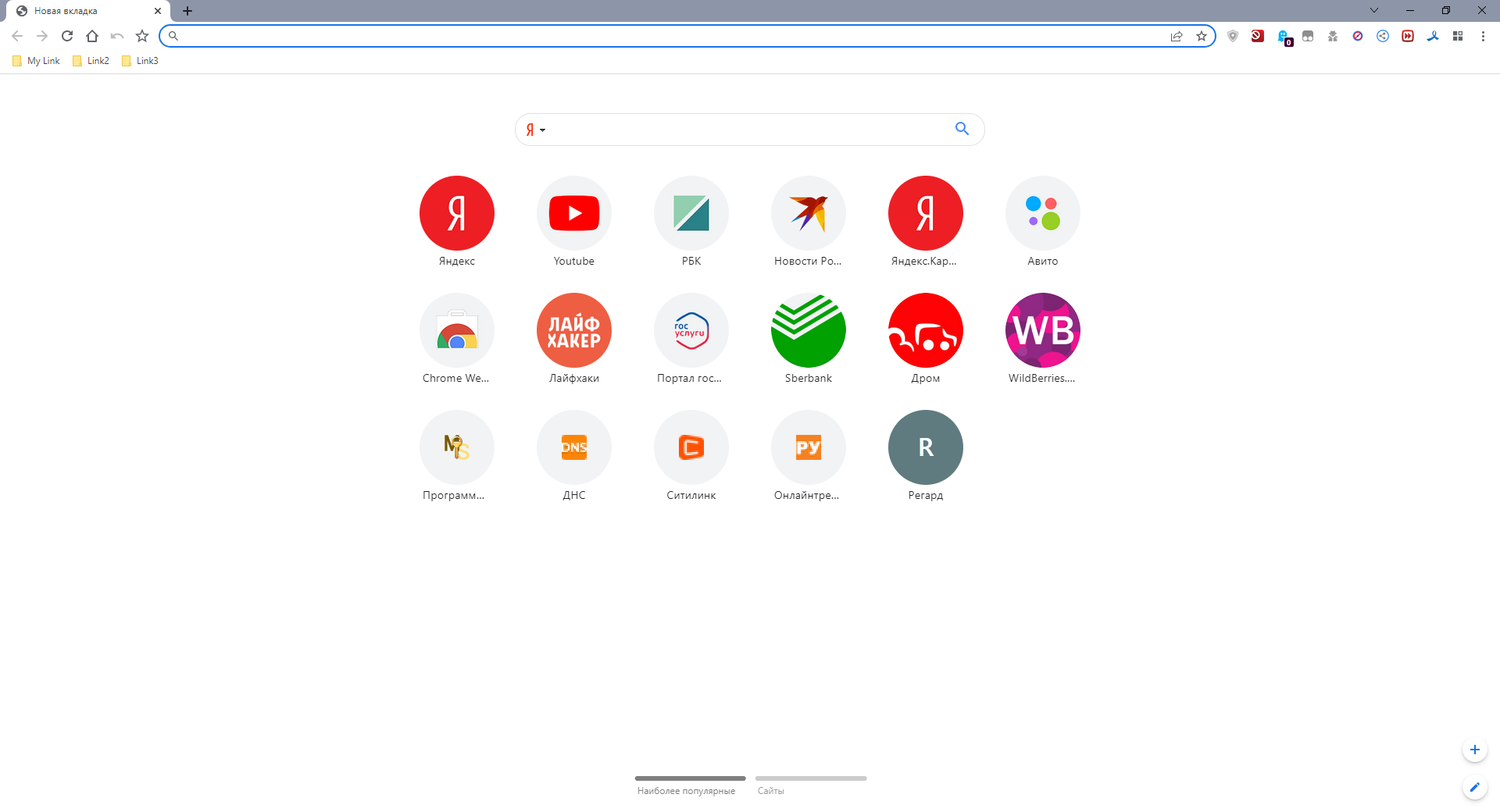Open the blue ribbon extension icon

click(1433, 36)
